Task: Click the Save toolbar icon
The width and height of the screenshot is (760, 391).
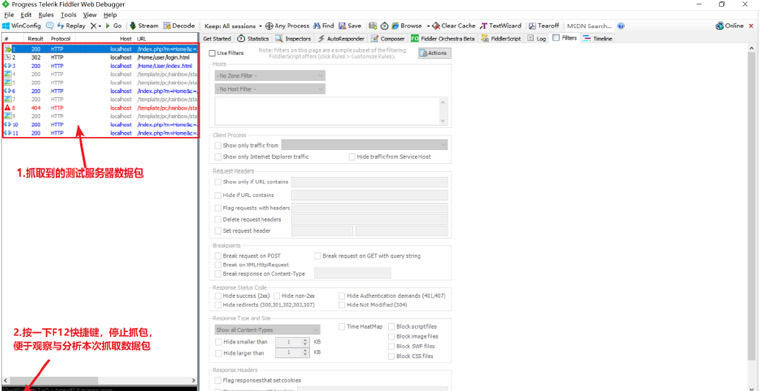Action: [342, 26]
